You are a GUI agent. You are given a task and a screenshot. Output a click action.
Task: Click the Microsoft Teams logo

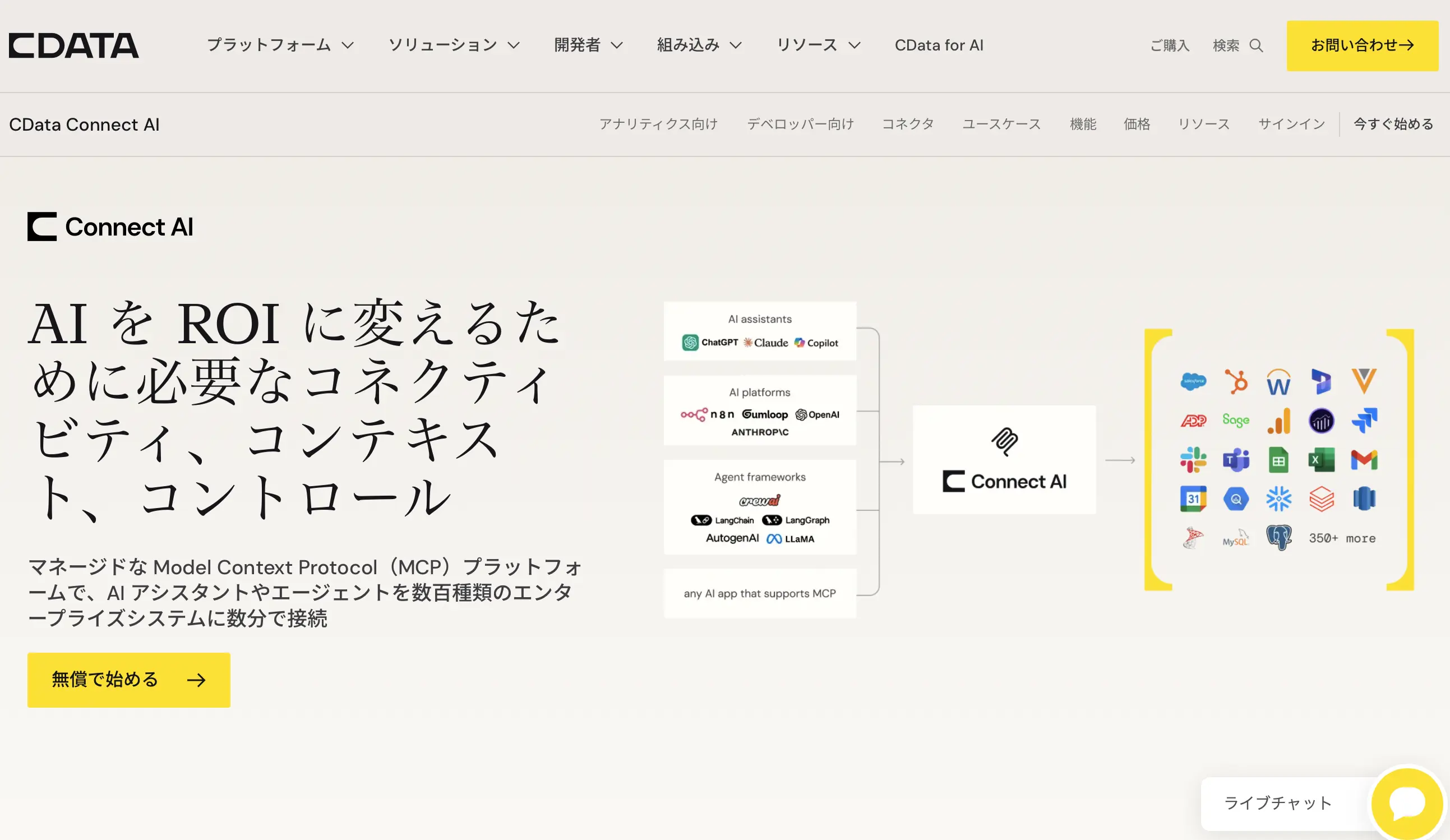(x=1236, y=460)
